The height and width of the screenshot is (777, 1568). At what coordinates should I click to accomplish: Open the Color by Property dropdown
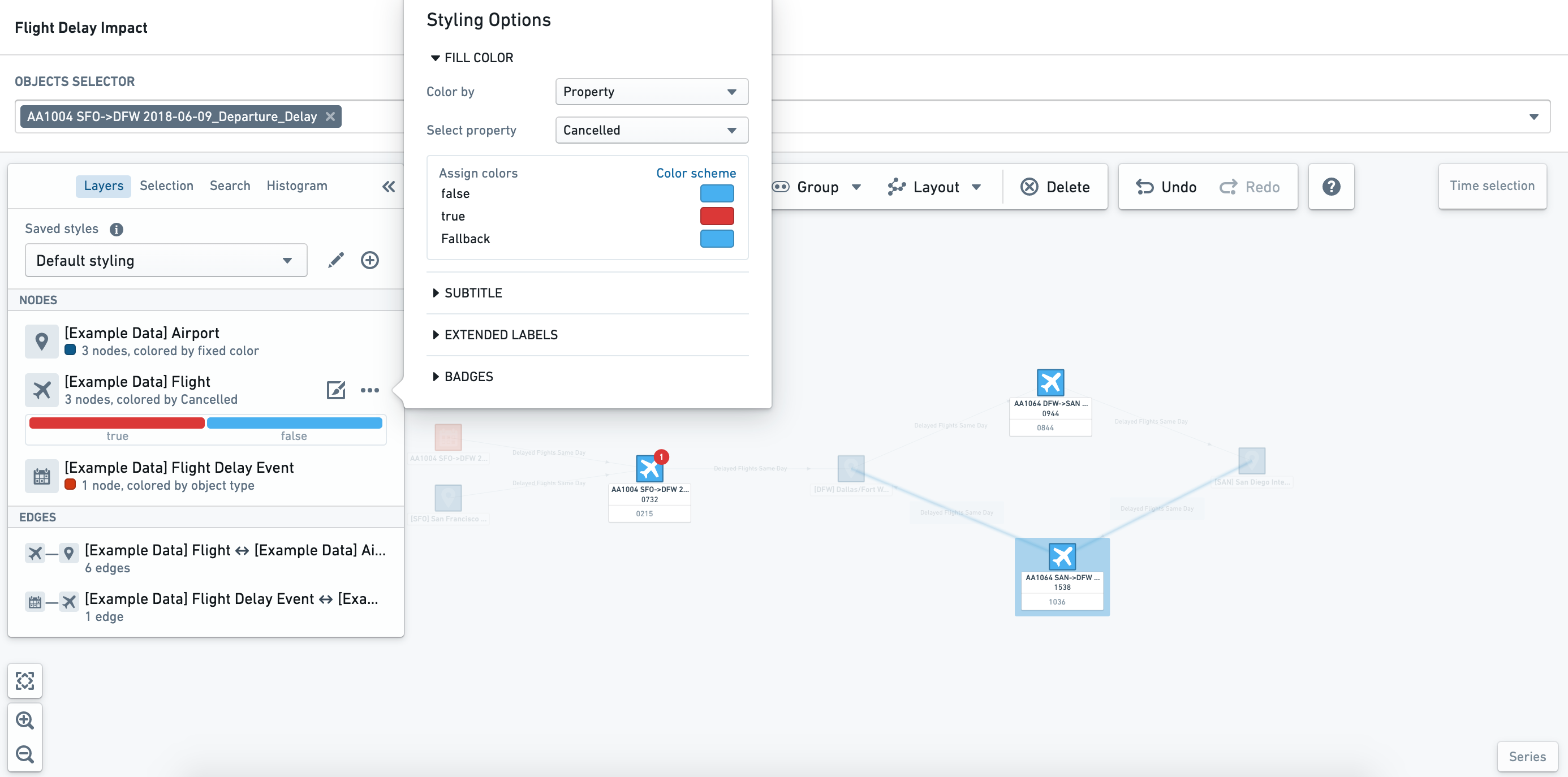(652, 92)
